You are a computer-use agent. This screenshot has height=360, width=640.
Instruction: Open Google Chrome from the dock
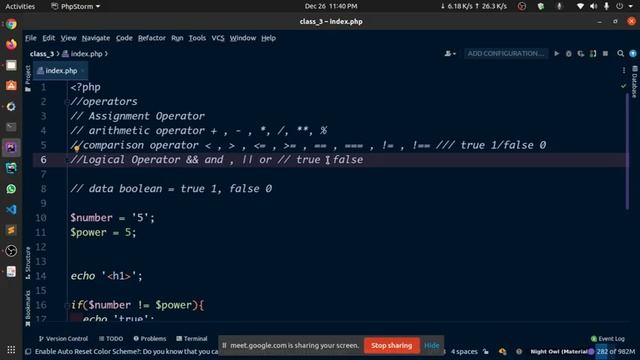[11, 24]
